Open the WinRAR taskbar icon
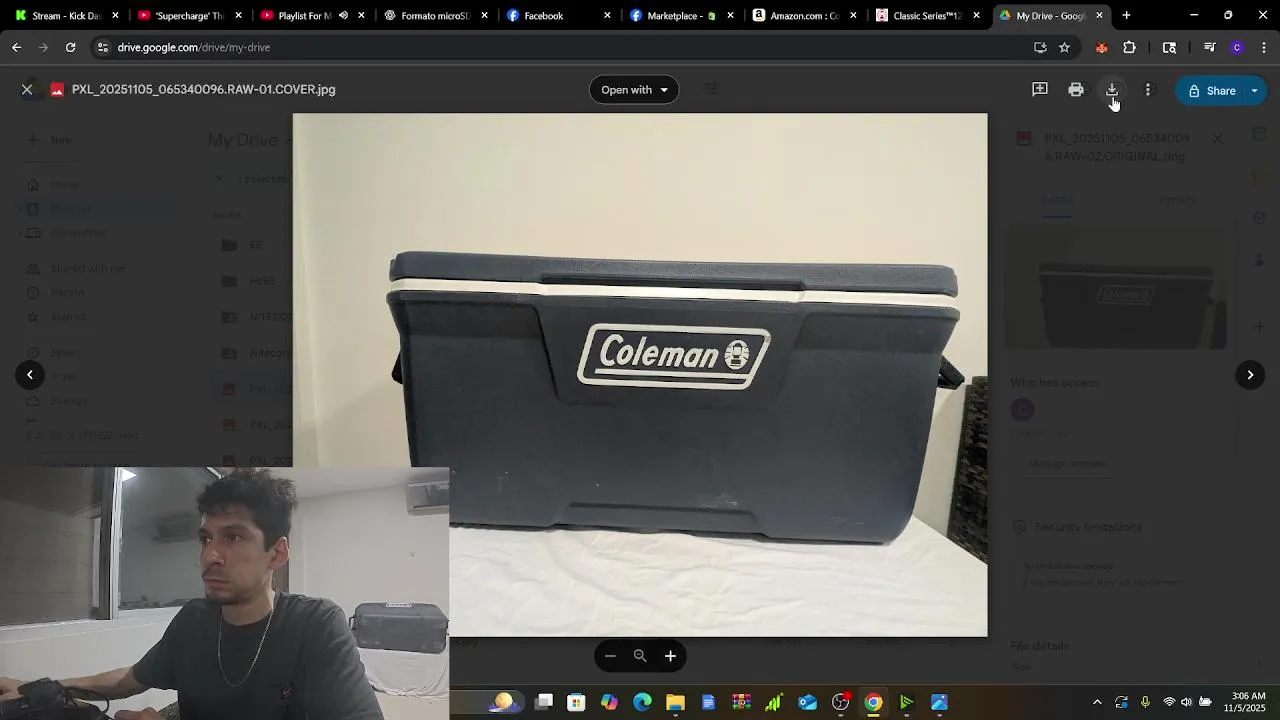The image size is (1280, 720). coord(741,702)
